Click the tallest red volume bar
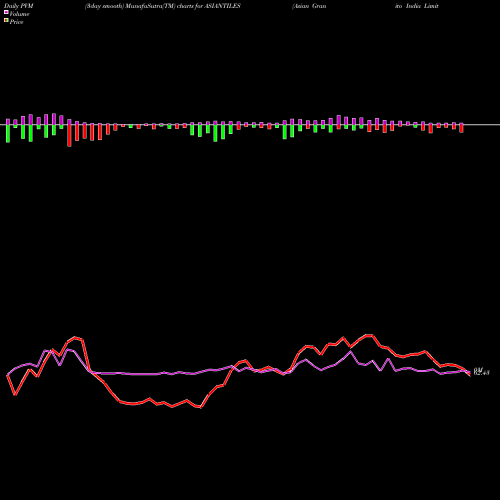This screenshot has height=500, width=500. point(69,135)
